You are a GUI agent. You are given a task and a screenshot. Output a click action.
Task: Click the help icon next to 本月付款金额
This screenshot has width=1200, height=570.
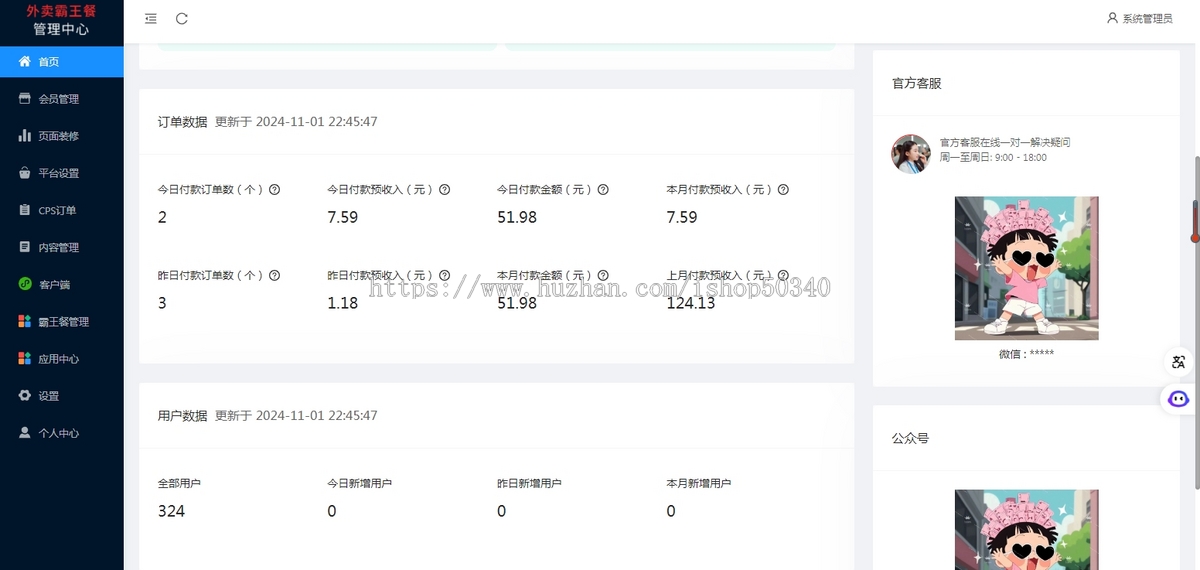click(603, 275)
